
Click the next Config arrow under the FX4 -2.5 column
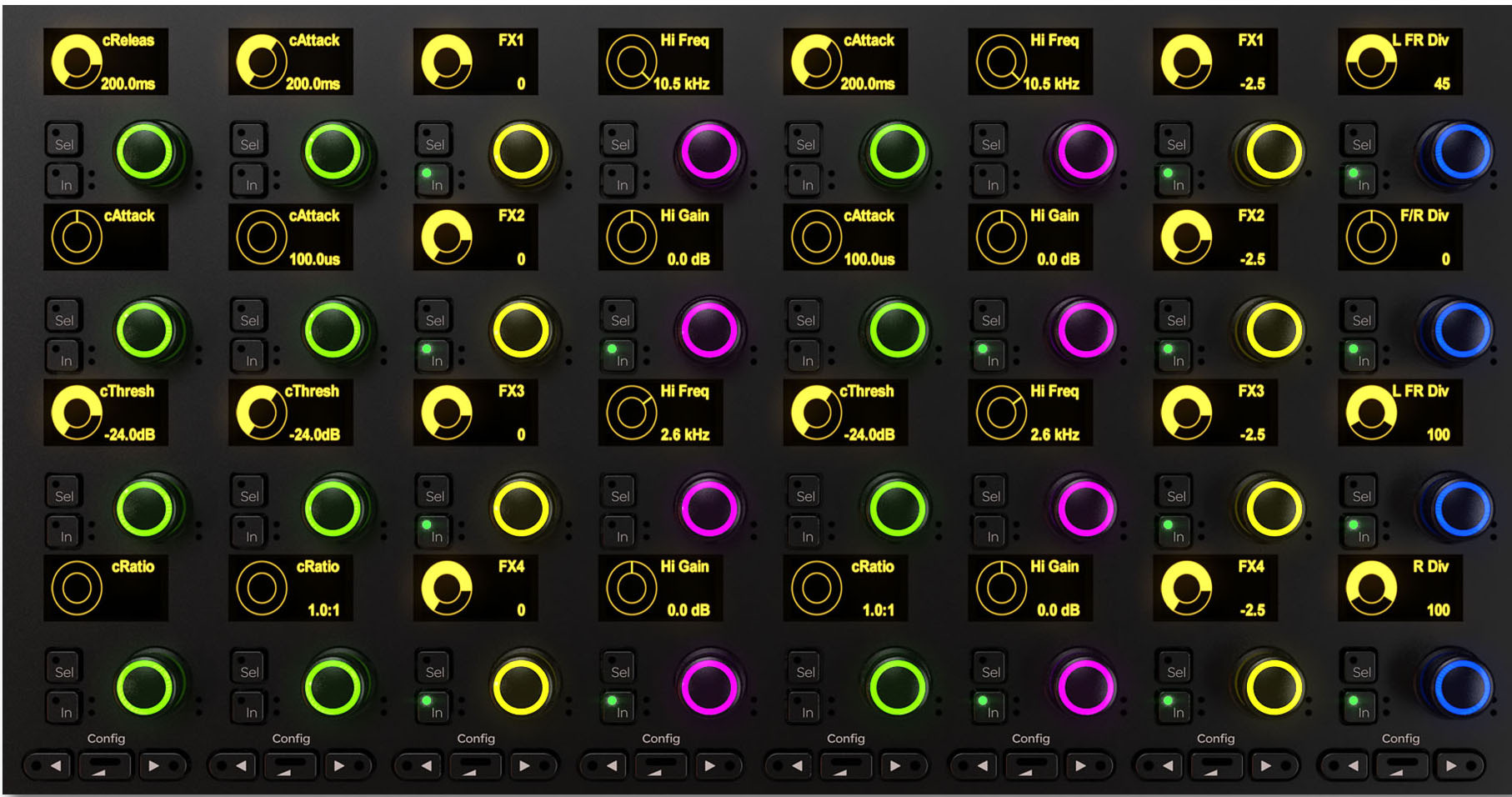(1273, 765)
